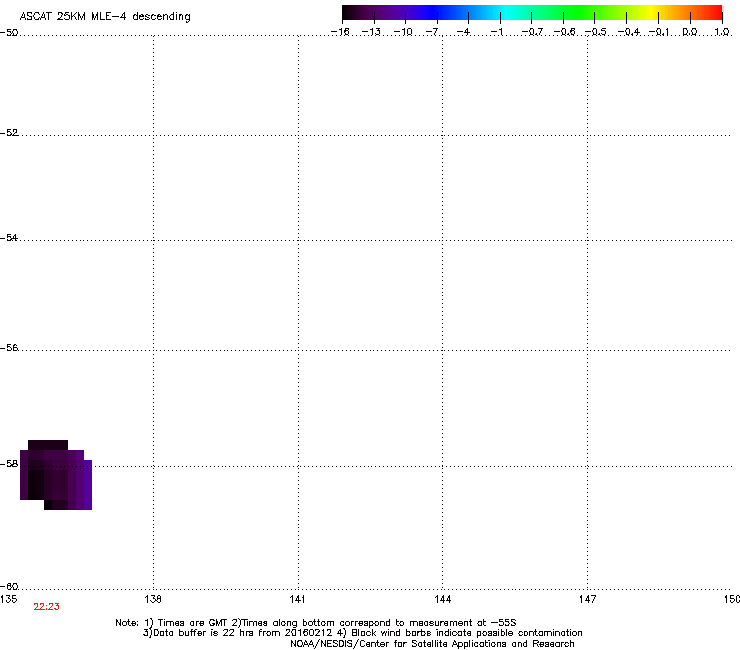Click the -58 latitude axis label
Image resolution: width=740 pixels, height=650 pixels.
tap(9, 464)
